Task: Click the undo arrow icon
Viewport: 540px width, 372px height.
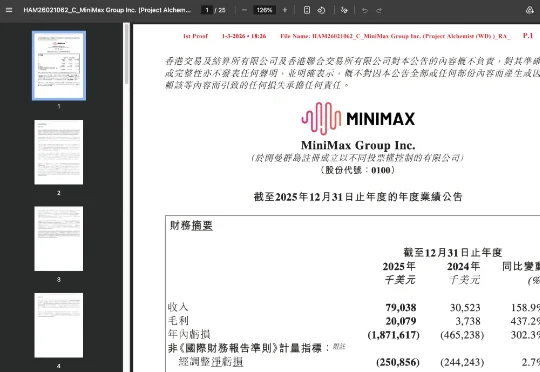Action: point(364,10)
